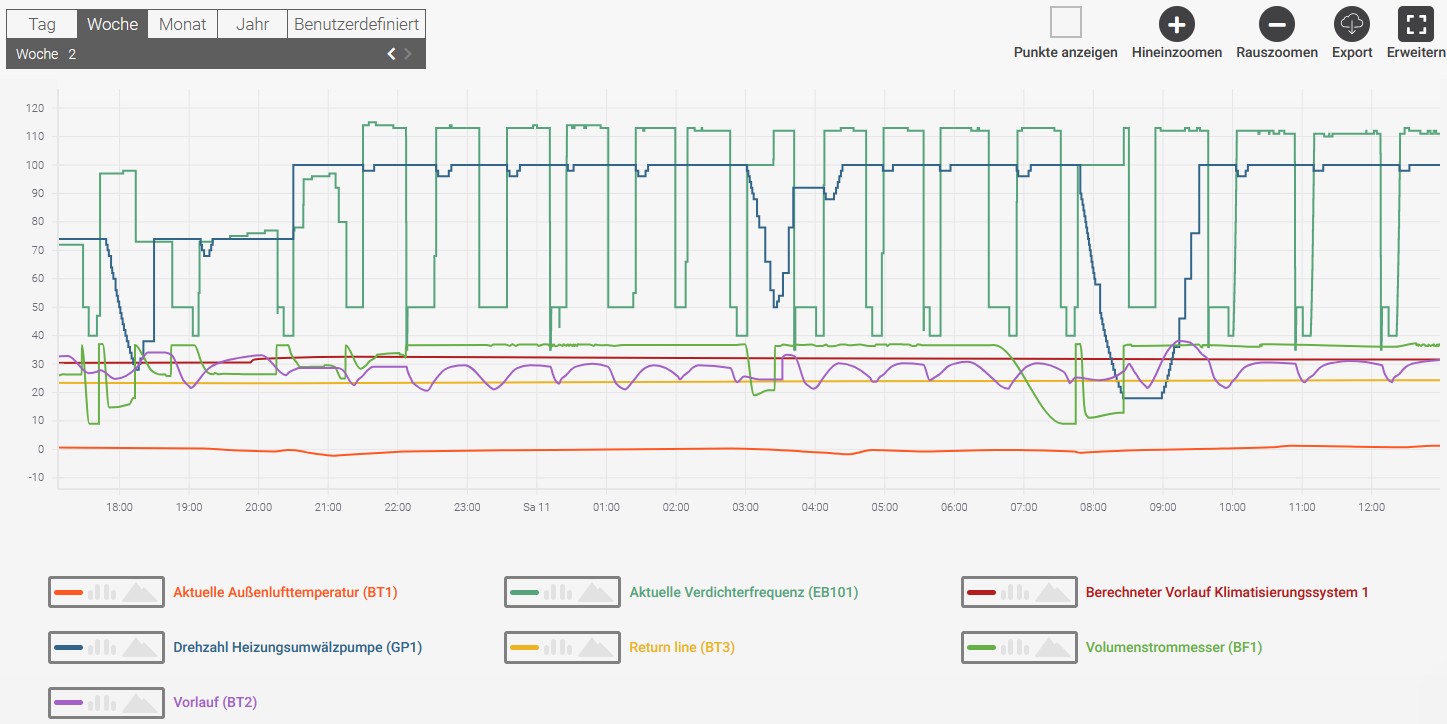Viewport: 1447px width, 724px height.
Task: Select area chart style for Volumenstrommesser (BF1)
Action: coord(1052,647)
